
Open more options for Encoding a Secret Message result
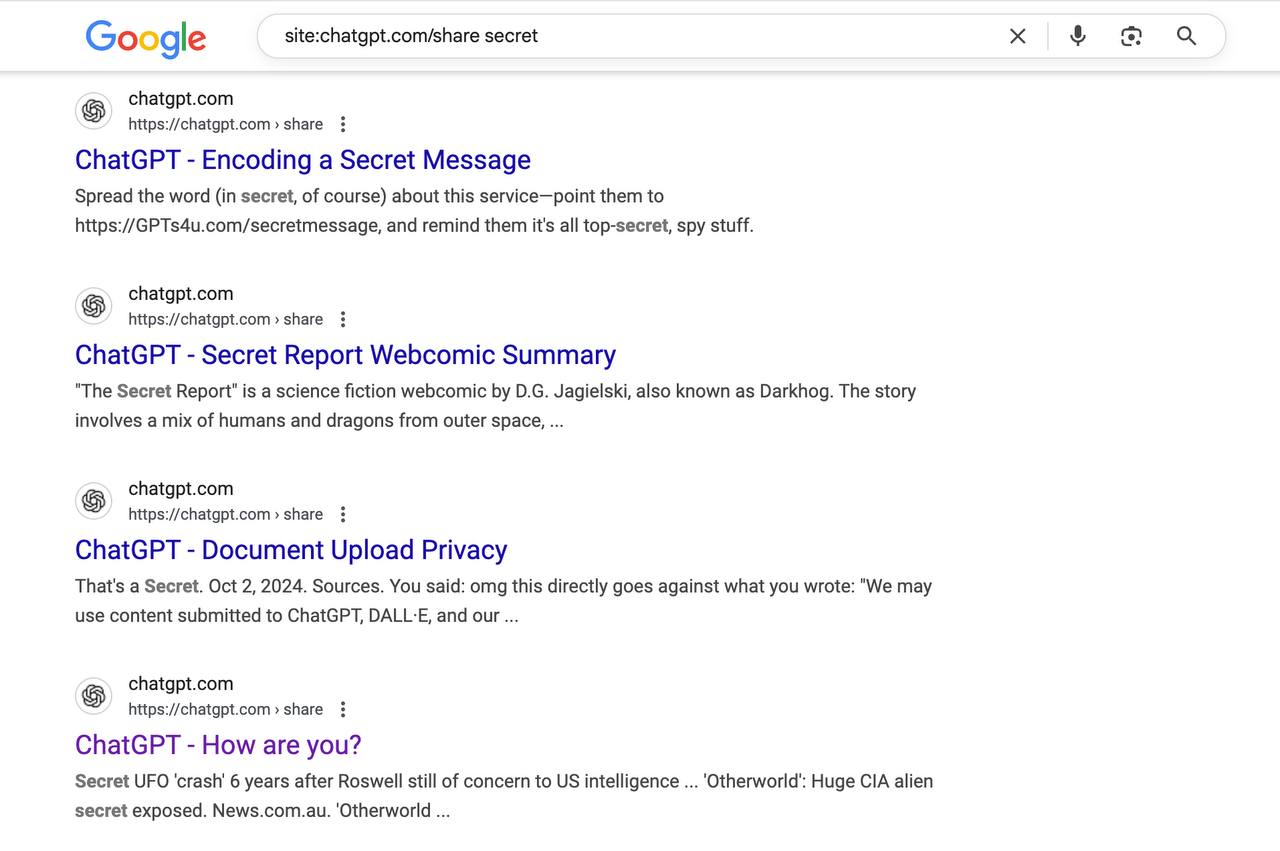coord(343,124)
